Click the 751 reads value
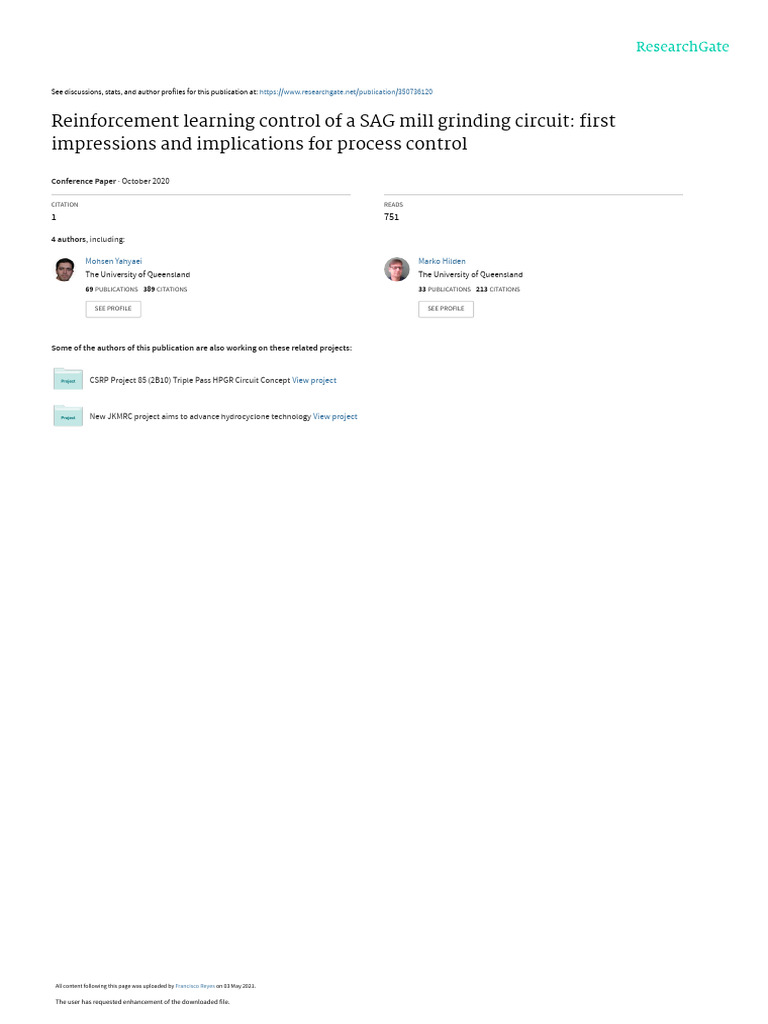 (391, 217)
